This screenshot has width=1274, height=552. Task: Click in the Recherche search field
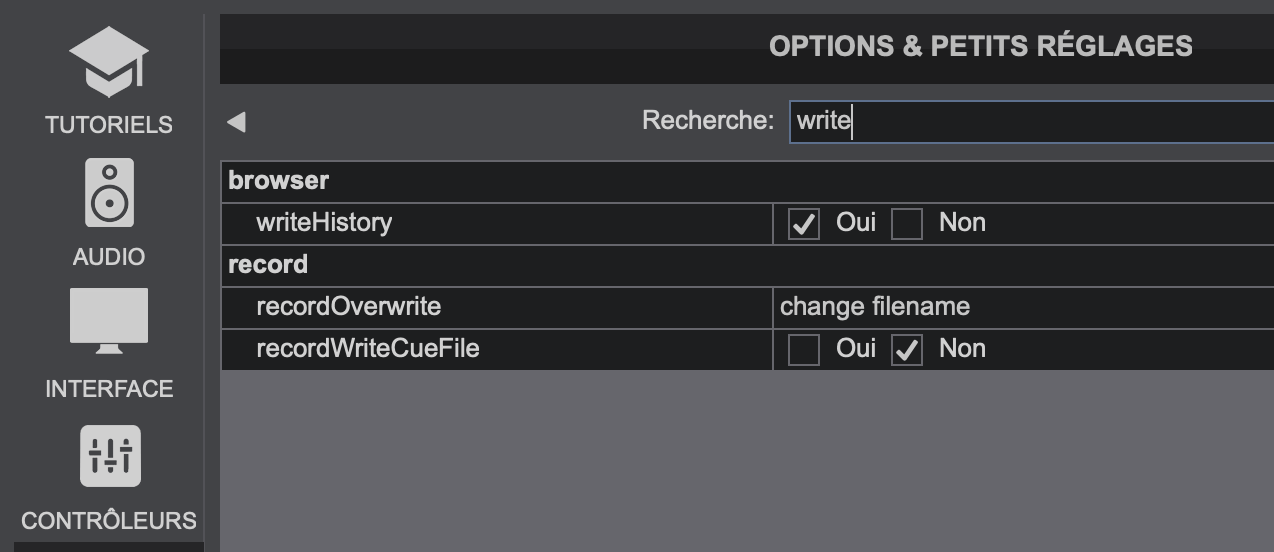[1030, 122]
